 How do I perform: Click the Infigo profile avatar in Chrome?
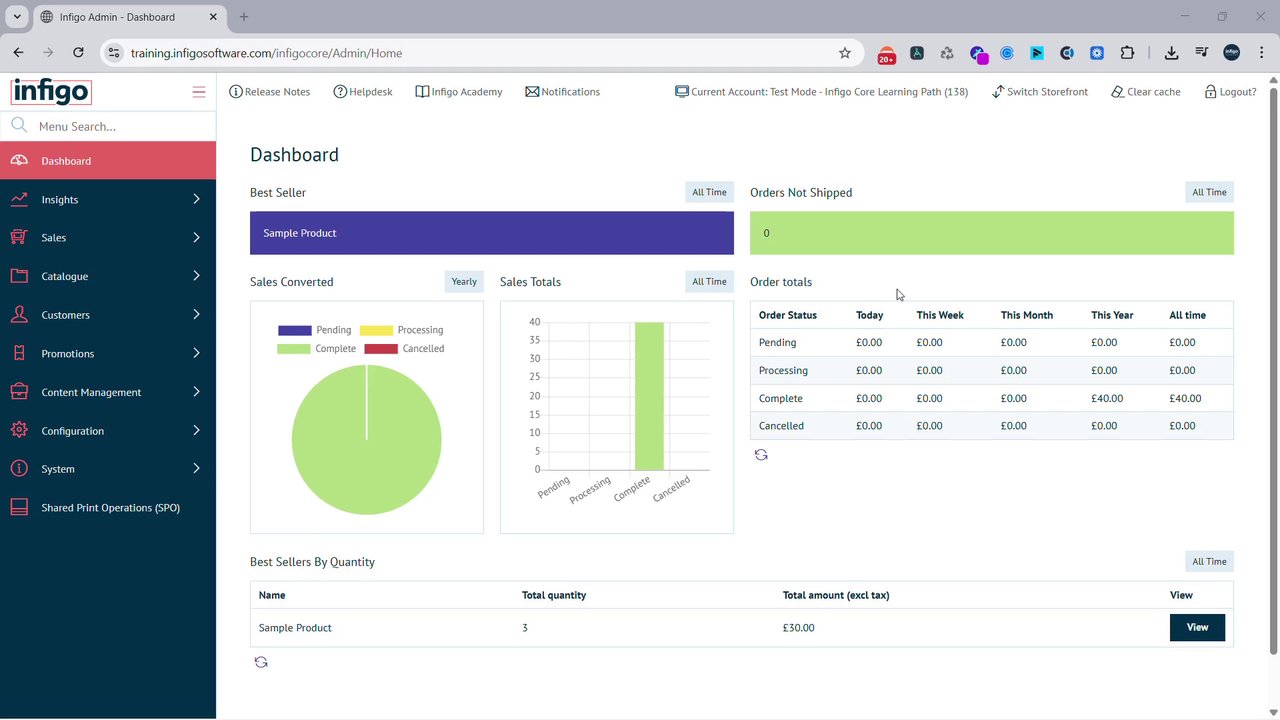(1231, 53)
